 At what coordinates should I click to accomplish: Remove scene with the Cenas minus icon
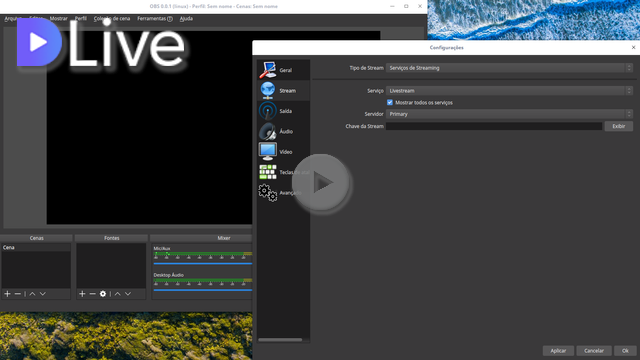[18, 294]
